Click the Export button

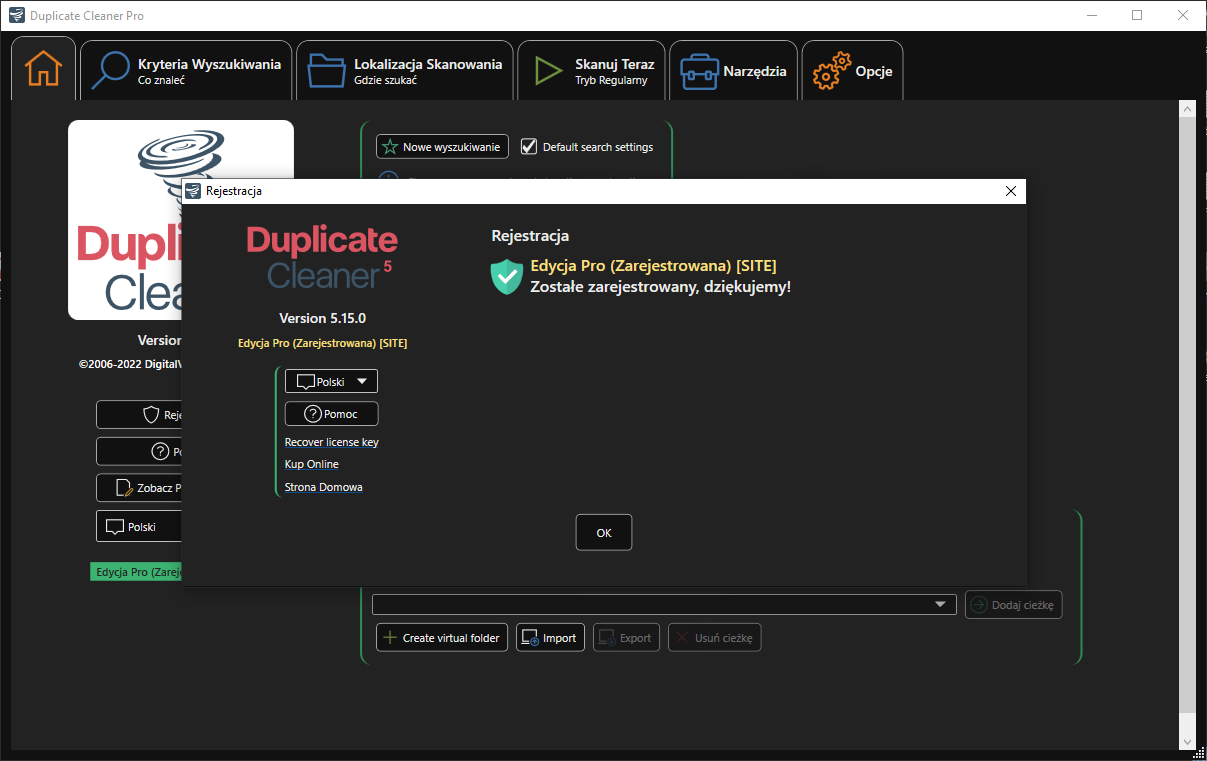pos(626,638)
